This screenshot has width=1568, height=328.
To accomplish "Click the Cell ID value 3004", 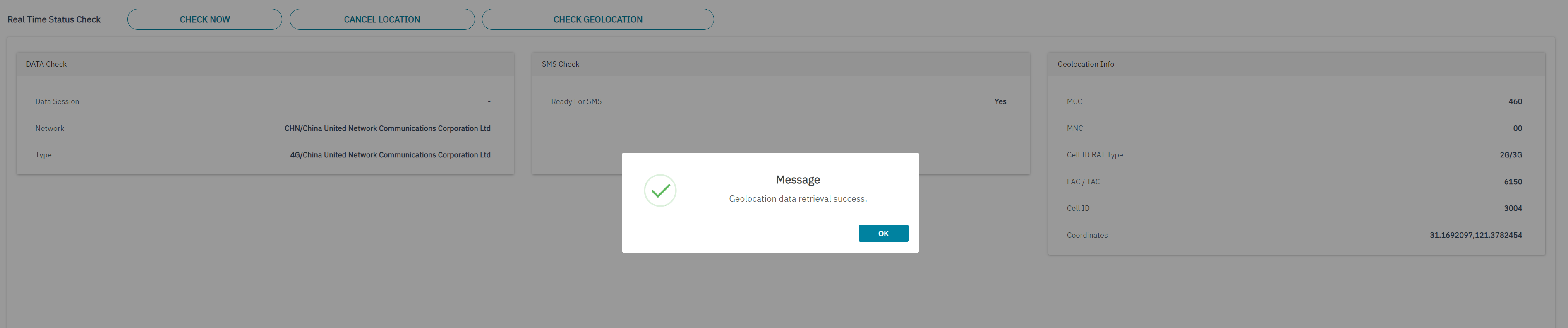I will [1513, 208].
